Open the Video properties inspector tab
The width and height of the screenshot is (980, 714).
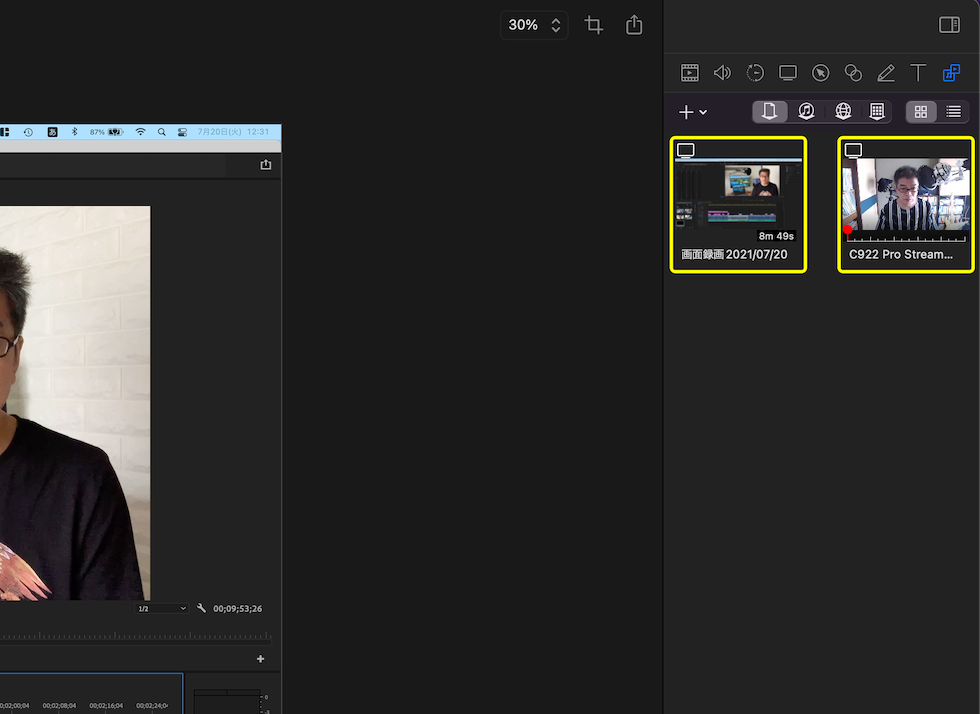point(690,73)
